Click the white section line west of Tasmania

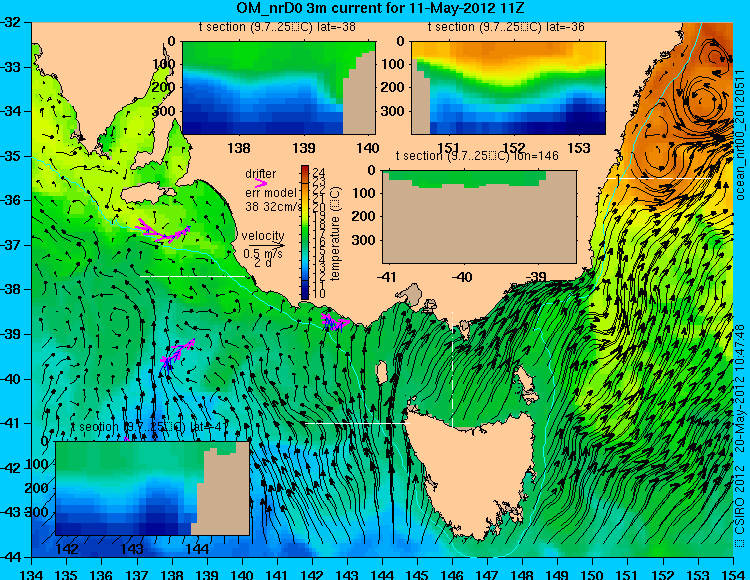pos(357,423)
